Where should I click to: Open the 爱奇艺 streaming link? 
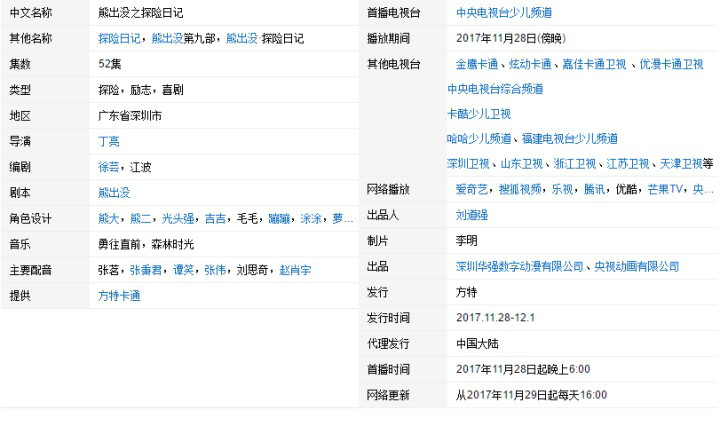click(472, 189)
